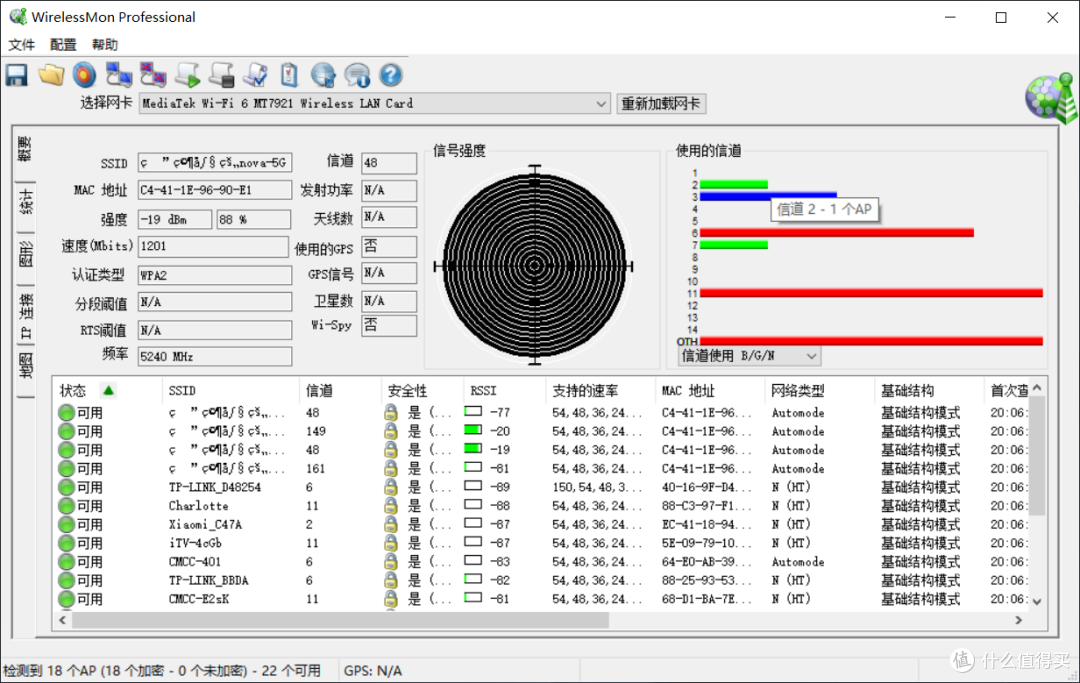Click the red channel 6 usage bar
Image resolution: width=1080 pixels, height=683 pixels.
click(836, 233)
